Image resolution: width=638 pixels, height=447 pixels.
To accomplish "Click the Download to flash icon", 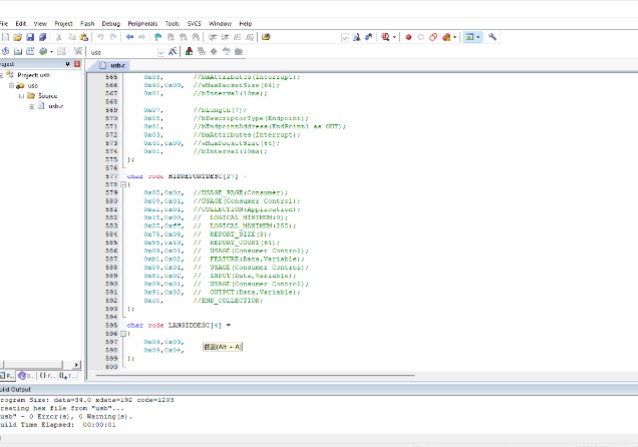I will [x=78, y=51].
